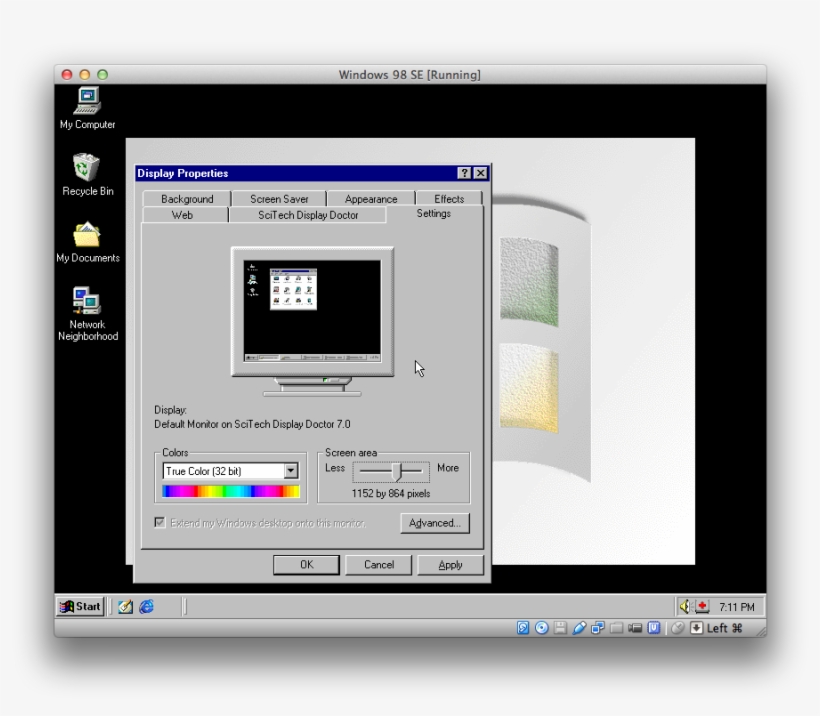Open Advanced display settings
Image resolution: width=820 pixels, height=716 pixels.
click(x=435, y=523)
